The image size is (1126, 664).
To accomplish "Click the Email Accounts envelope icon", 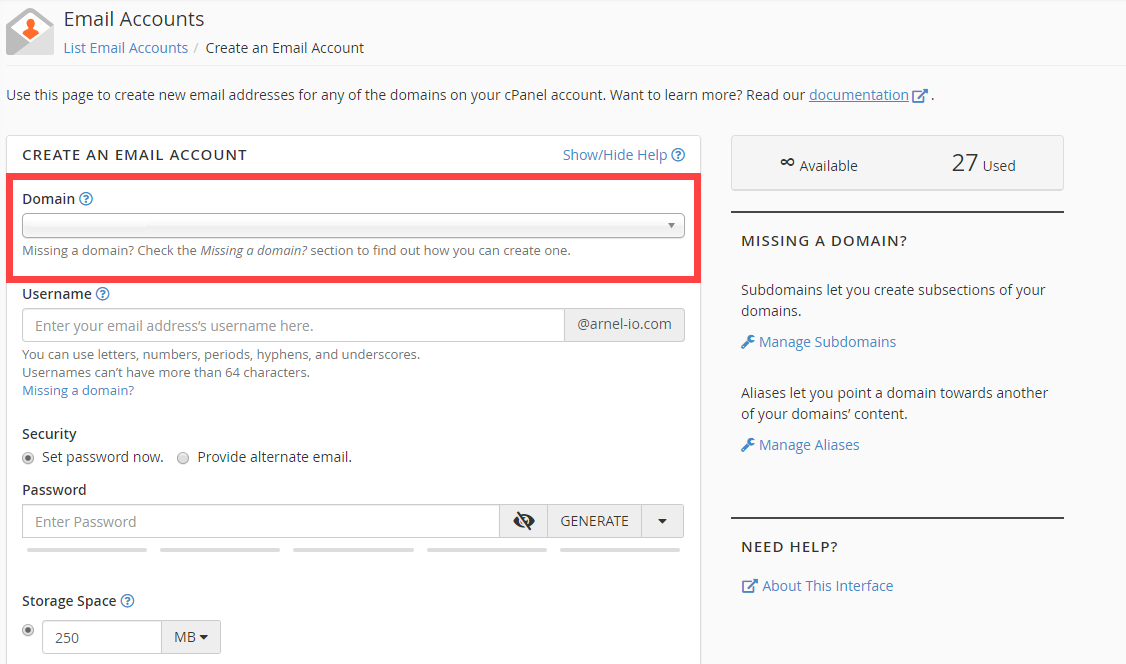I will [x=29, y=31].
